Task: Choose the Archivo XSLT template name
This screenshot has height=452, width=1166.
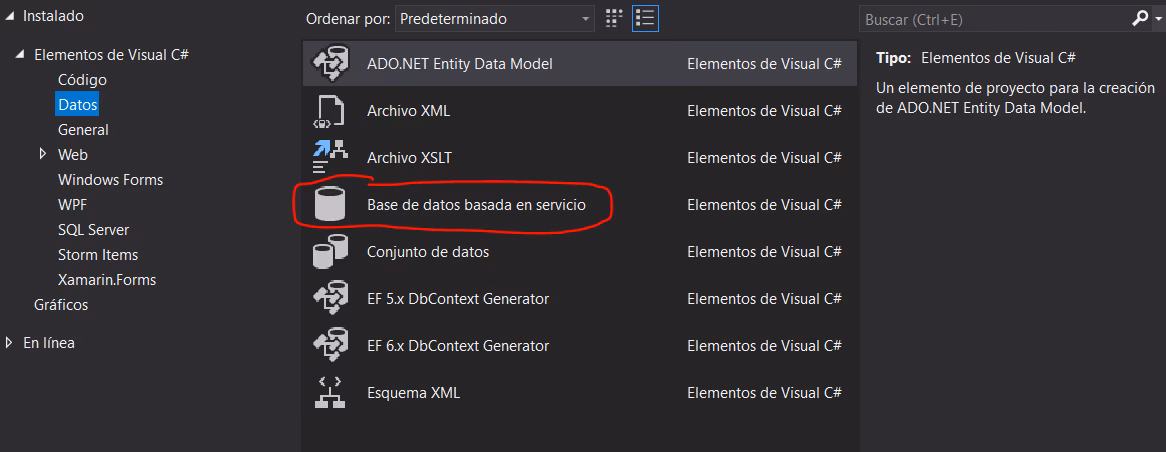Action: 409,158
